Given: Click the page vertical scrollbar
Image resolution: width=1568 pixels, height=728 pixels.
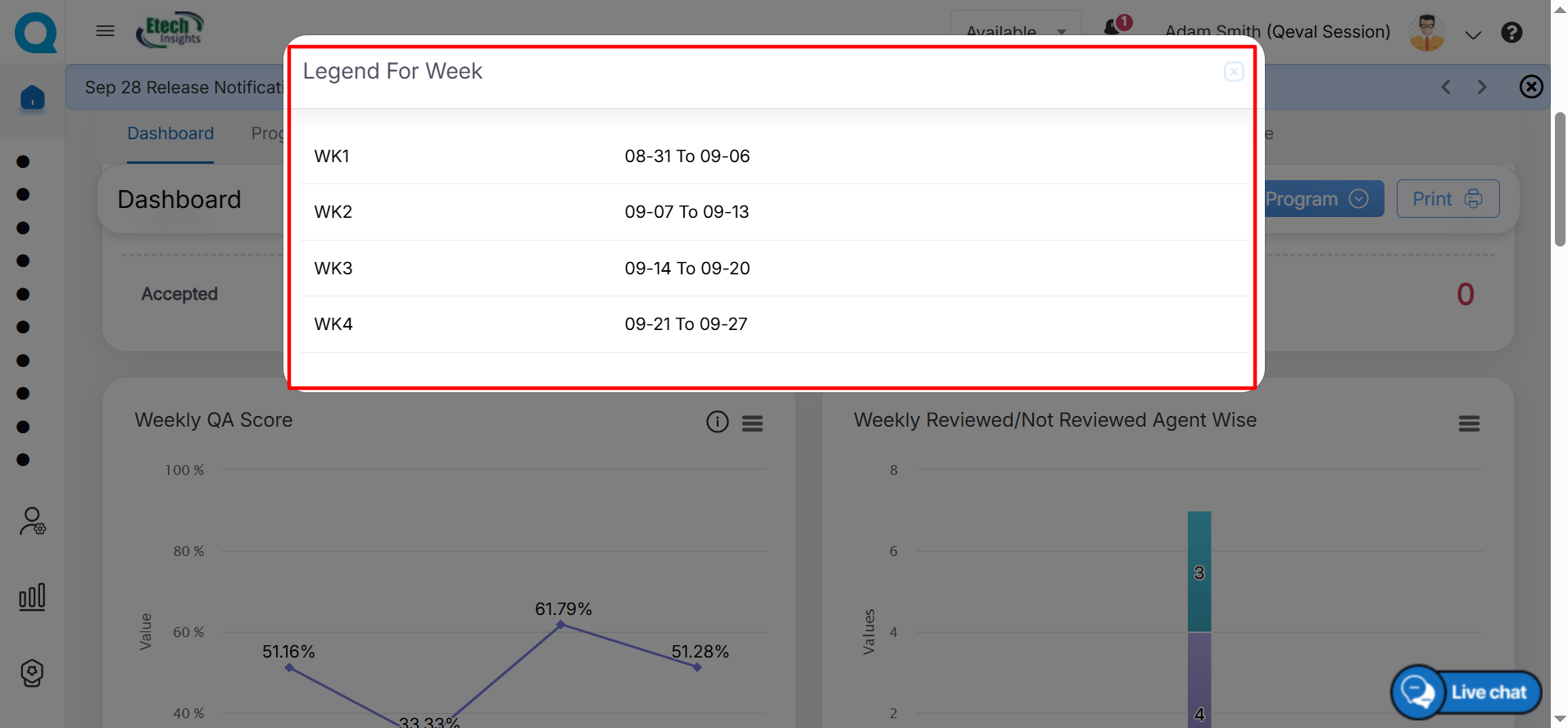Looking at the screenshot, I should point(1559,180).
